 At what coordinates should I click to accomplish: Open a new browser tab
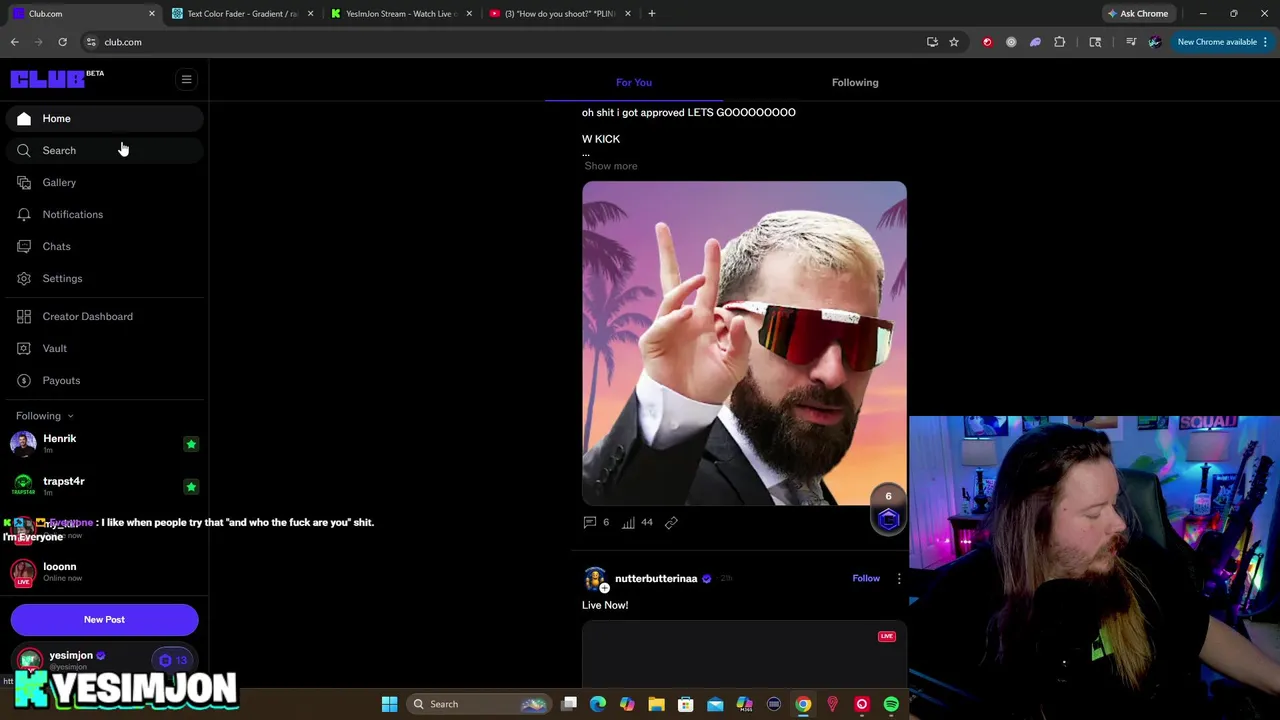tap(652, 14)
